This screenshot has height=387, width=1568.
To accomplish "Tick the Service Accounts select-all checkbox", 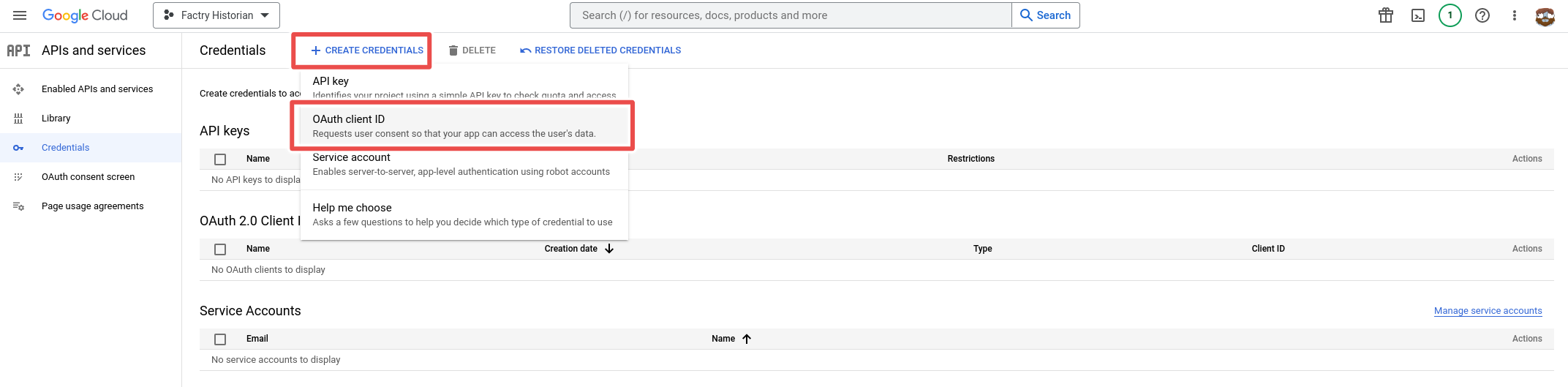I will pyautogui.click(x=220, y=339).
